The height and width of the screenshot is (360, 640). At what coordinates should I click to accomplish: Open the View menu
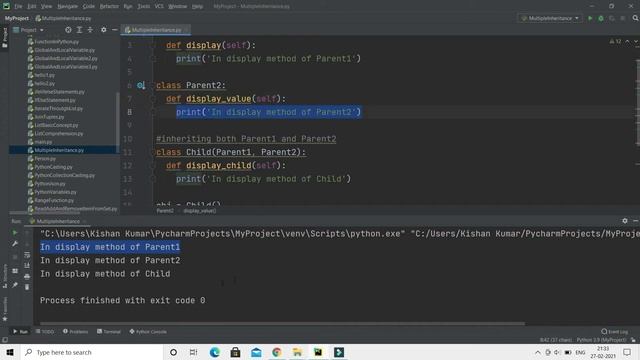coord(47,6)
